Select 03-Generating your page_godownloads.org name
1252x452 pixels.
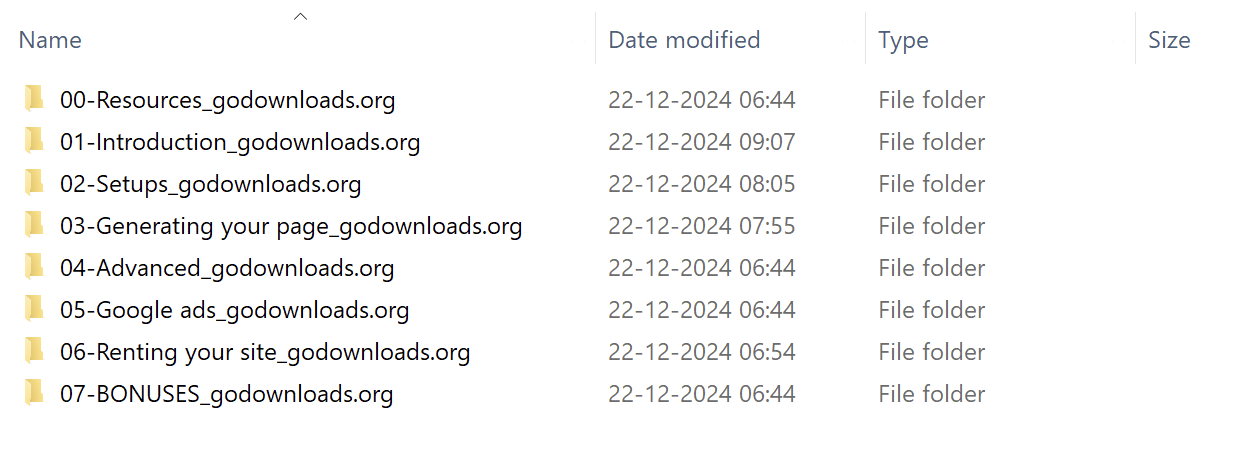click(291, 226)
